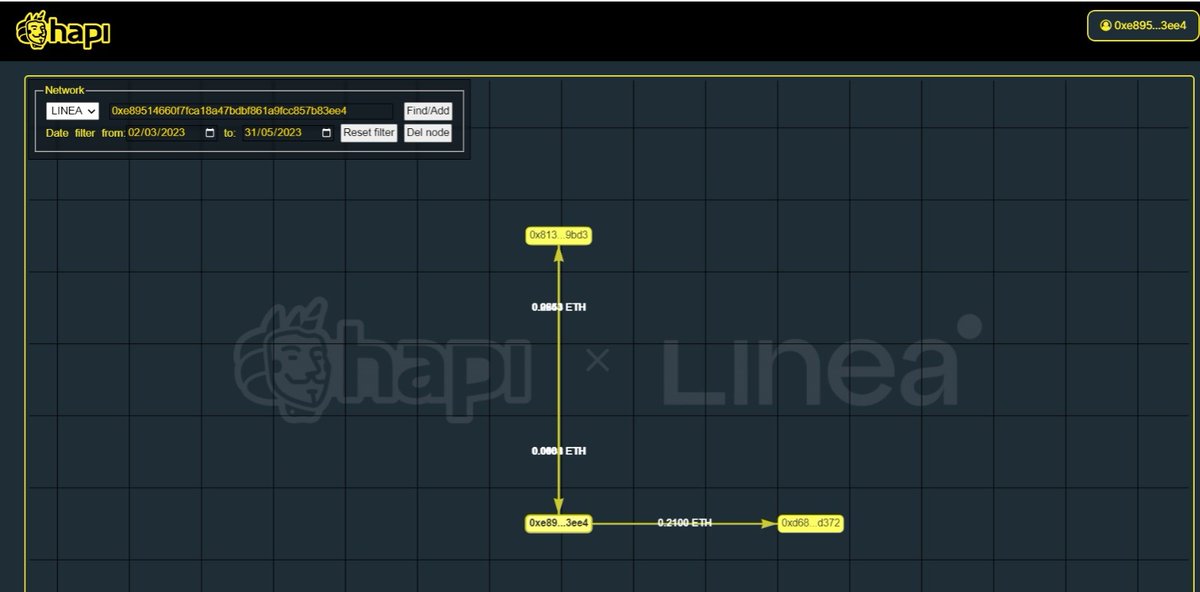
Task: Select the 0xd68...d372 node
Action: [811, 523]
